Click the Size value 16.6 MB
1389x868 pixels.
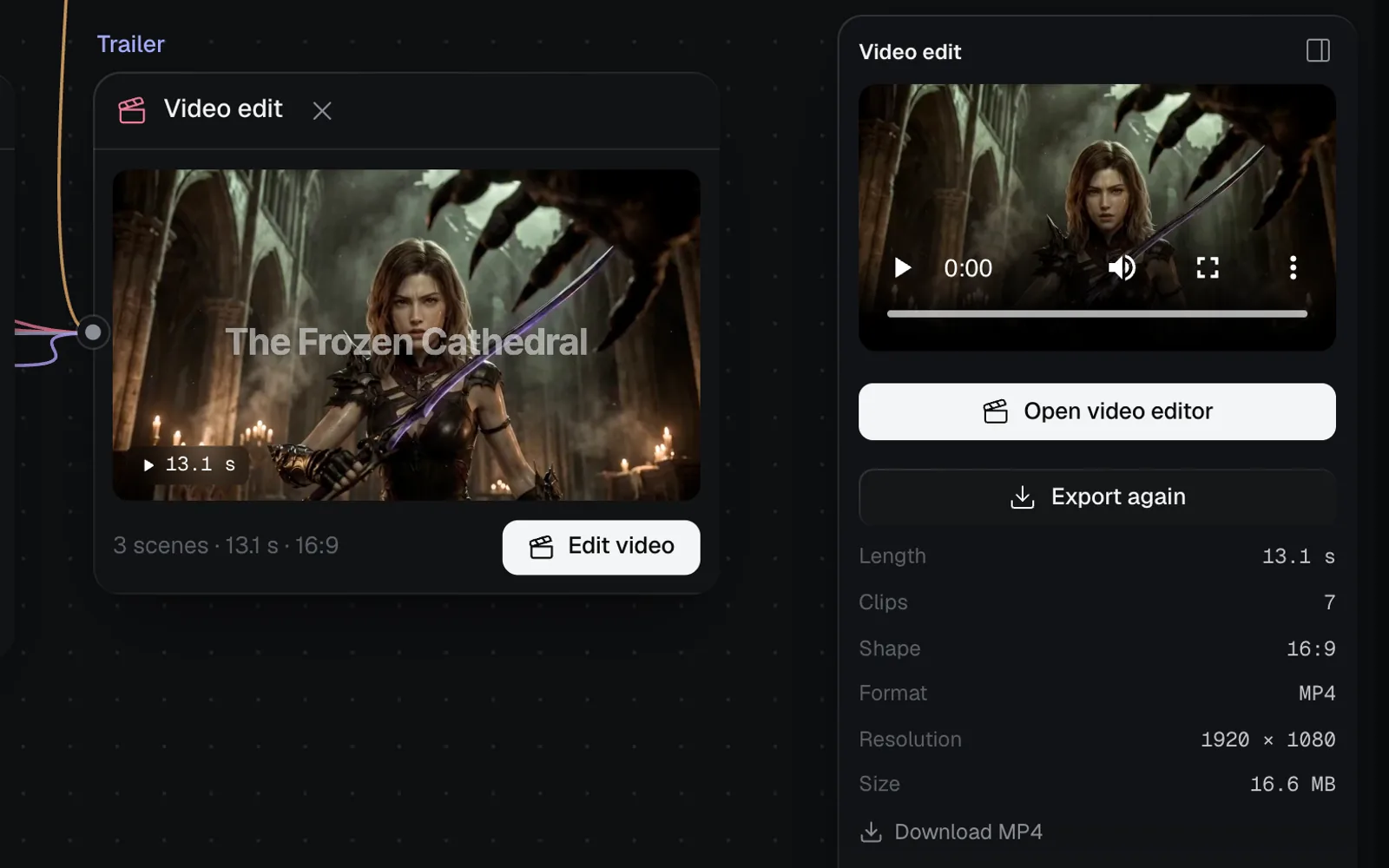(1293, 785)
